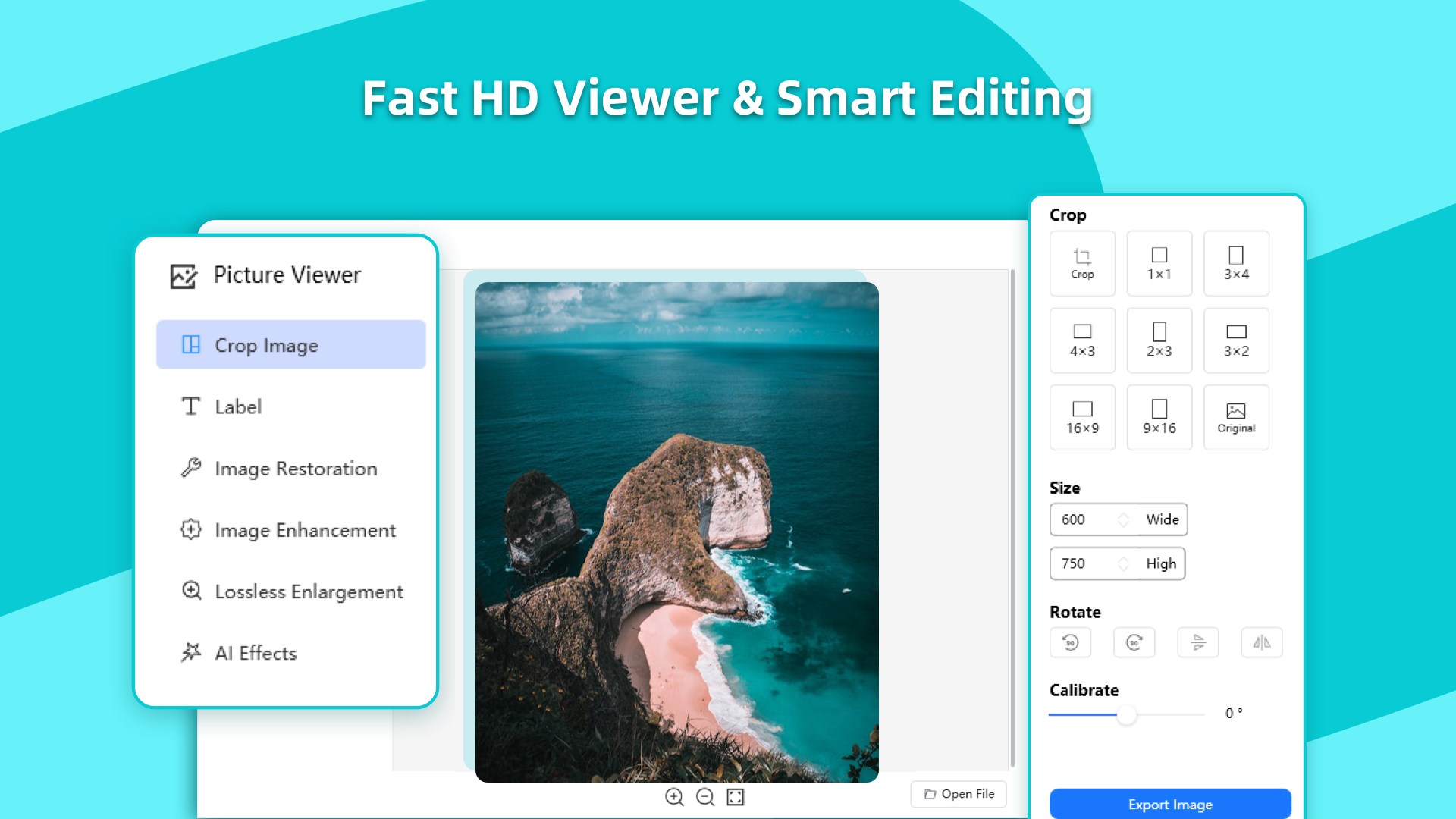Rotate image 90 degrees counterclockwise
This screenshot has height=819, width=1456.
tap(1070, 642)
